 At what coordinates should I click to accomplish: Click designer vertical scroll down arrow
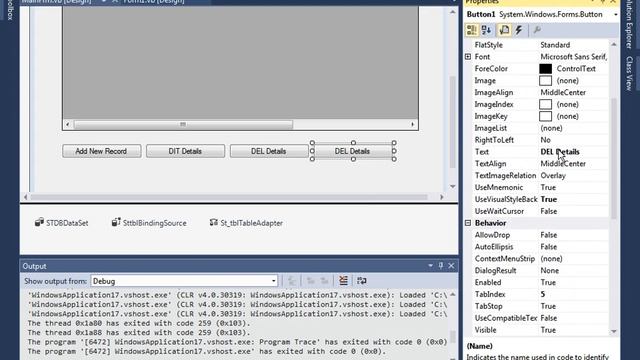point(453,187)
